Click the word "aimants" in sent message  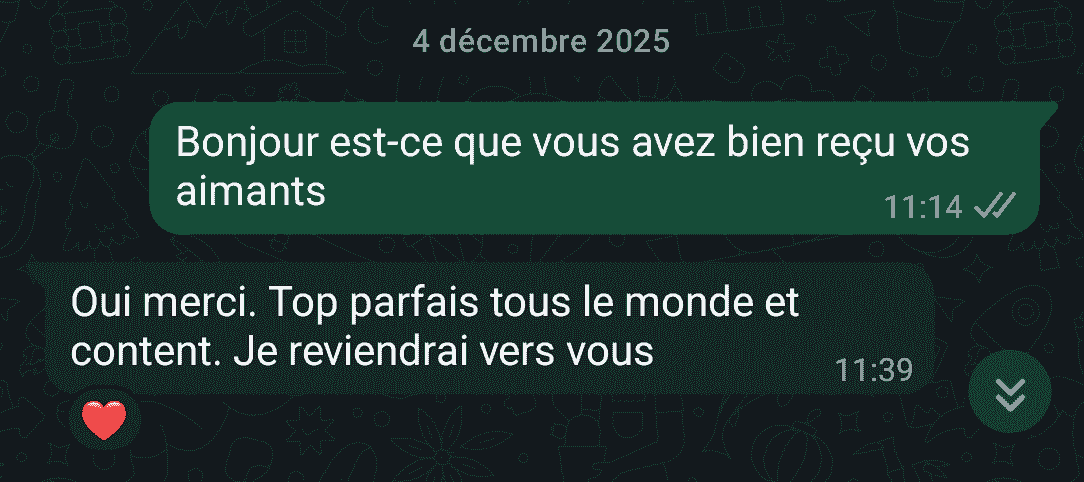tap(250, 192)
